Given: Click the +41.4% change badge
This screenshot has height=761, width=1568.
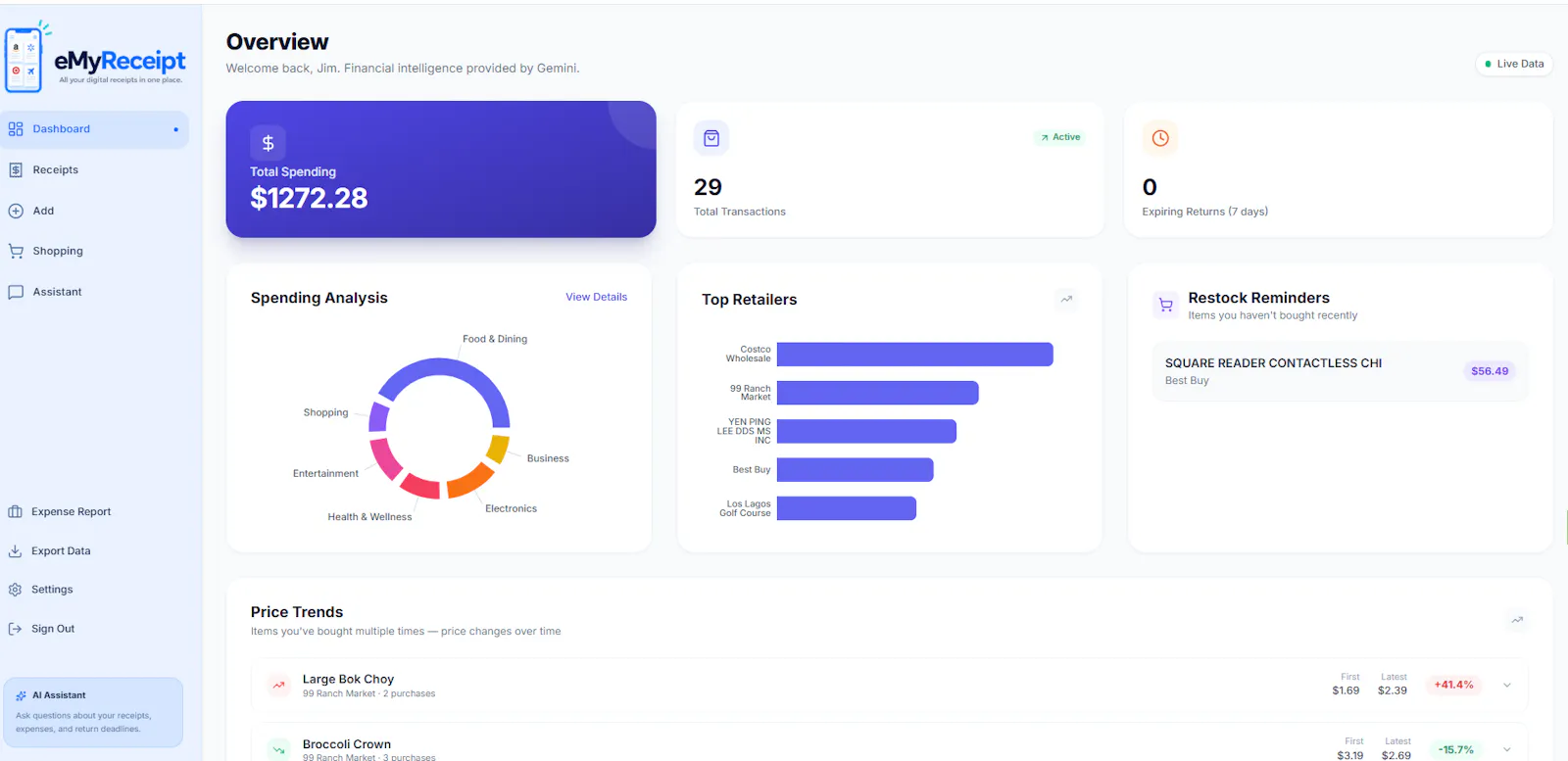Looking at the screenshot, I should [x=1454, y=685].
